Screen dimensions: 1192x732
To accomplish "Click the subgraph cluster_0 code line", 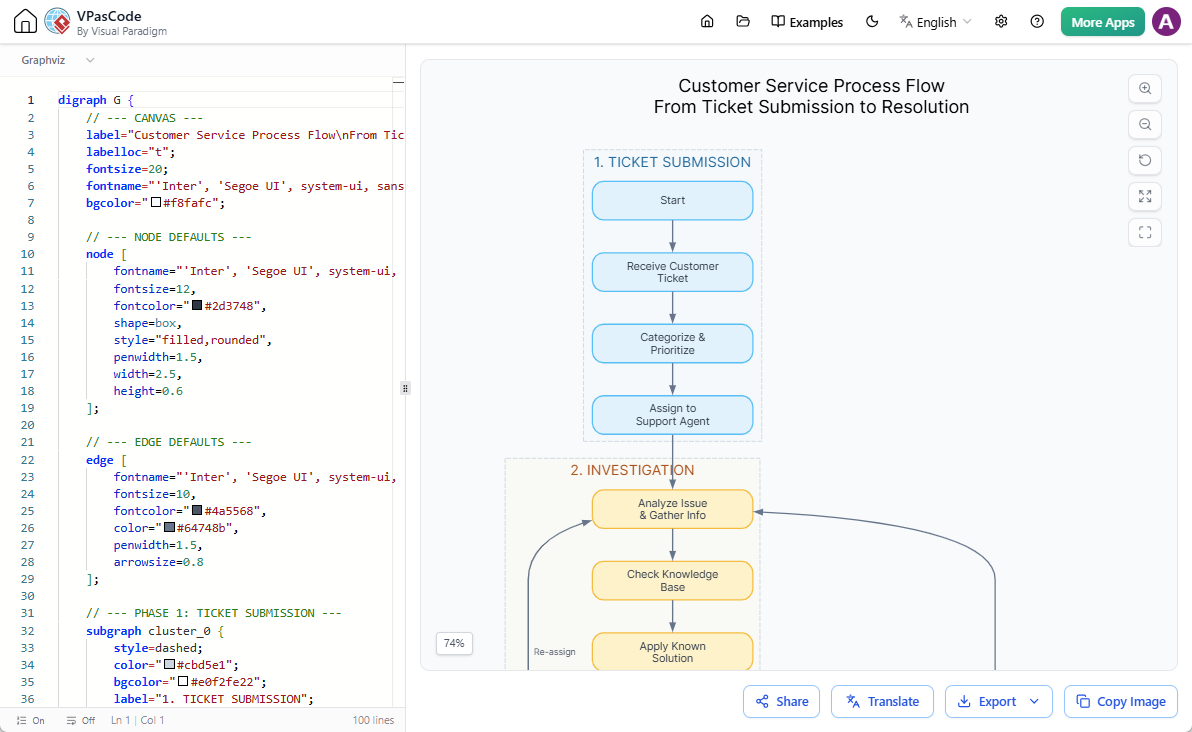I will click(x=154, y=630).
